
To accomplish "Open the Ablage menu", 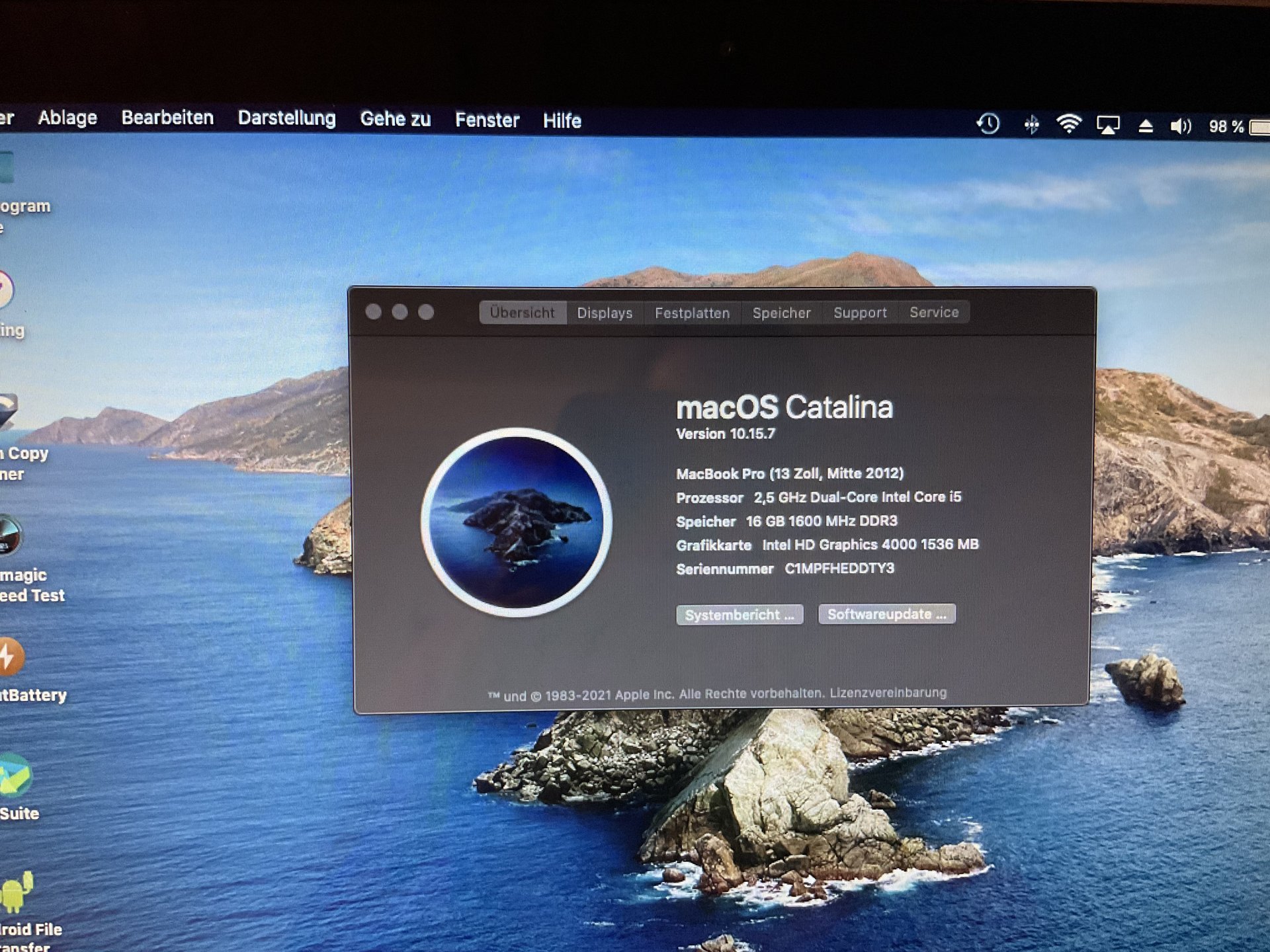I will click(x=67, y=118).
